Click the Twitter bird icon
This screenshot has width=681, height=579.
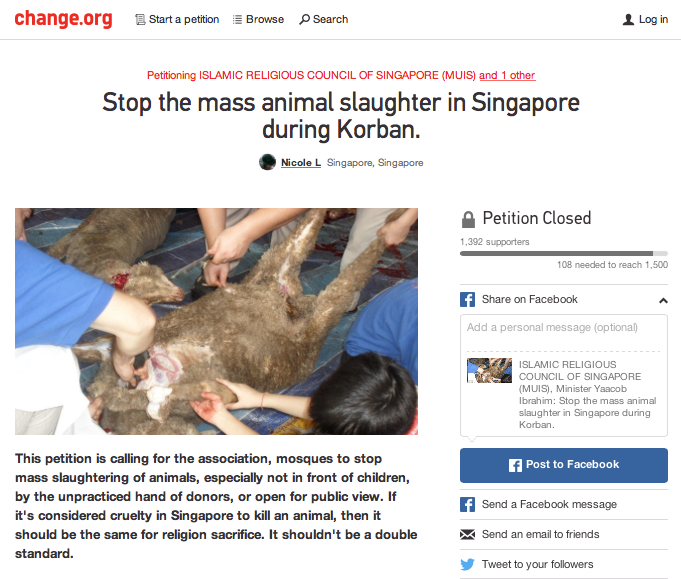click(467, 564)
